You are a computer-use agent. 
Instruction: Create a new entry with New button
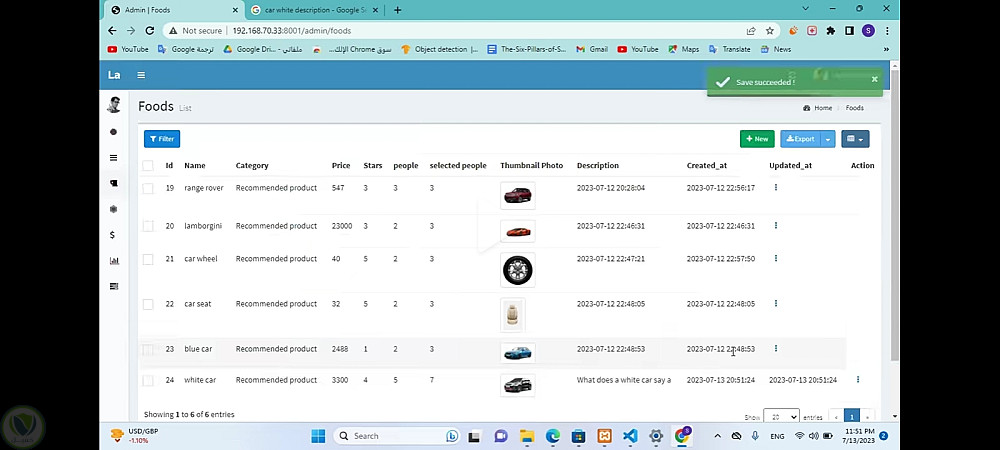click(x=757, y=139)
